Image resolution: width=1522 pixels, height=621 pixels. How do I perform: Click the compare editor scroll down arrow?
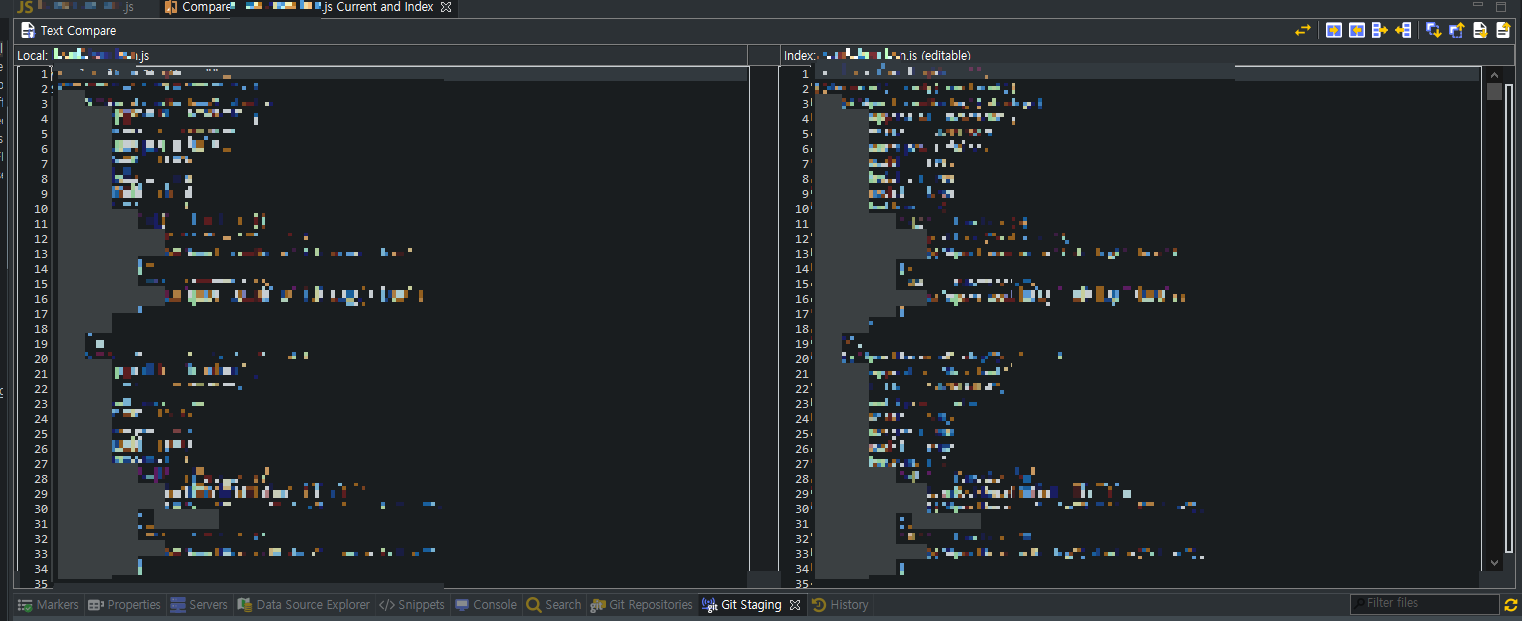[x=1494, y=563]
